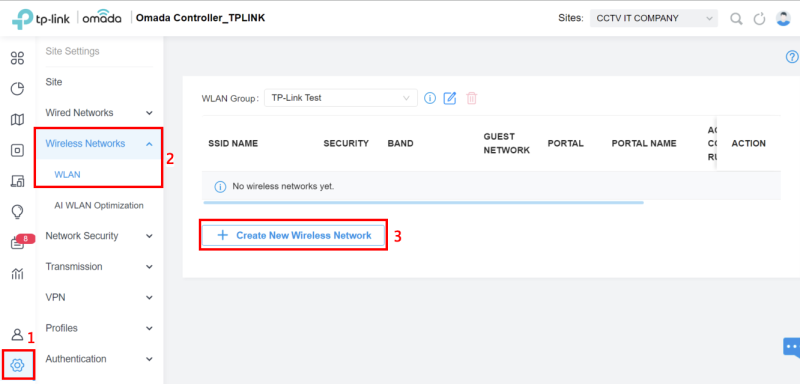
Task: Click the ACTION column header
Action: pos(748,144)
